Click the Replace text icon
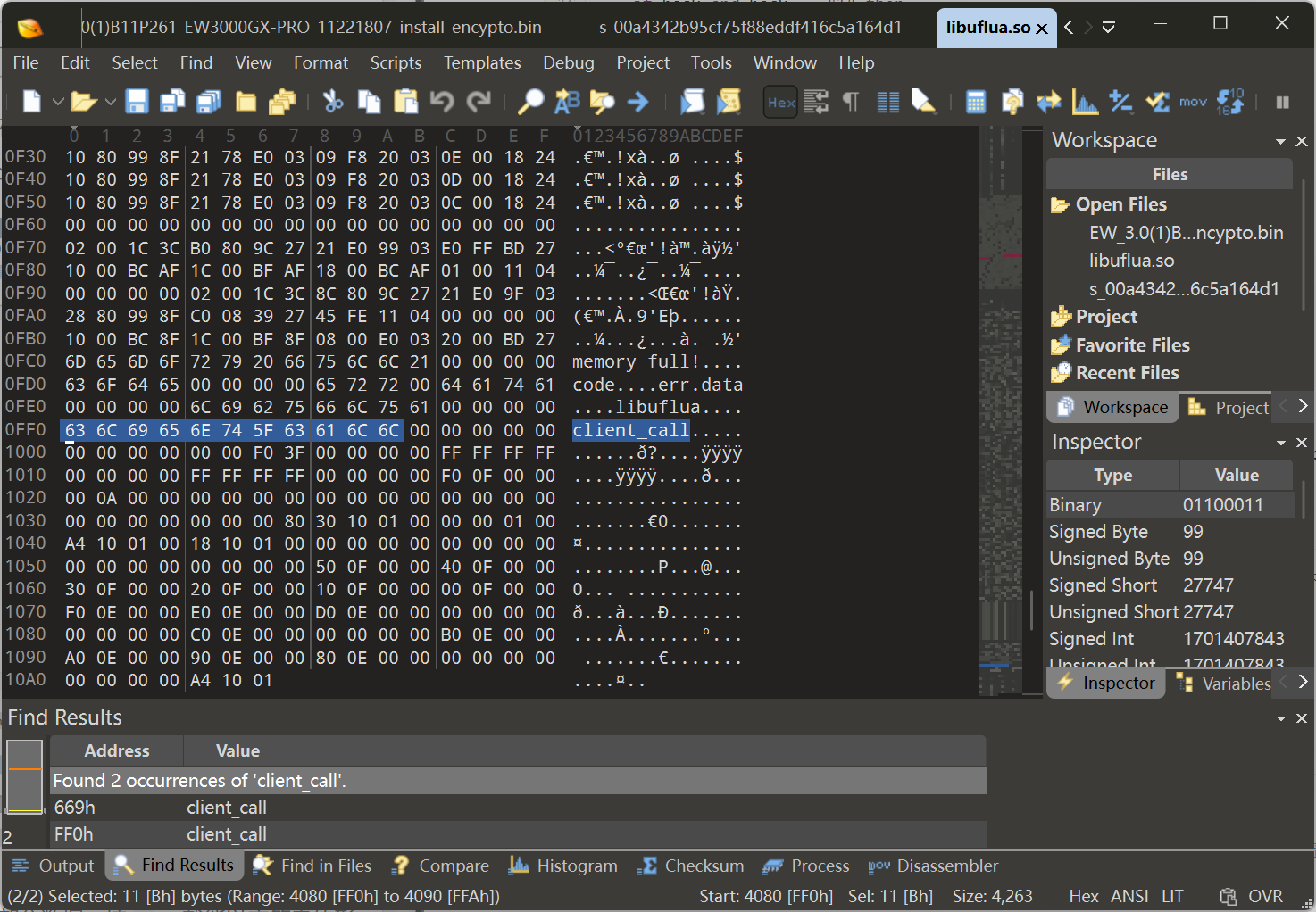This screenshot has width=1316, height=912. pos(567,102)
